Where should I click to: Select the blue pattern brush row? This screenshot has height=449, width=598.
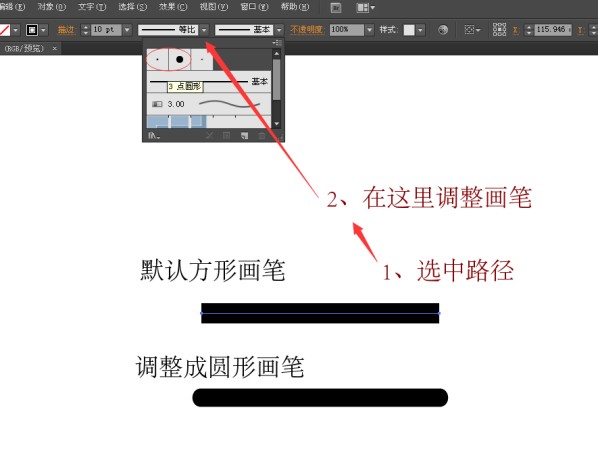click(x=209, y=122)
